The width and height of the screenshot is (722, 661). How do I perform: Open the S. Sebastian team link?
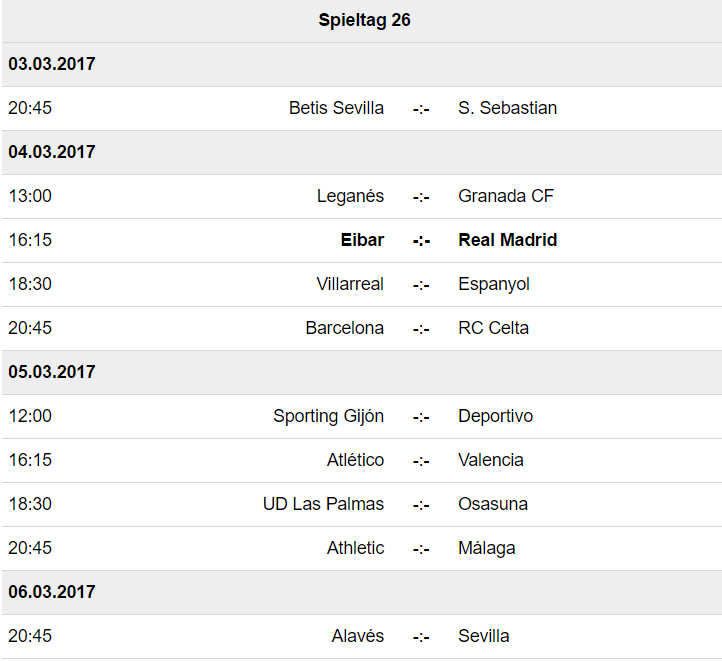pos(507,108)
